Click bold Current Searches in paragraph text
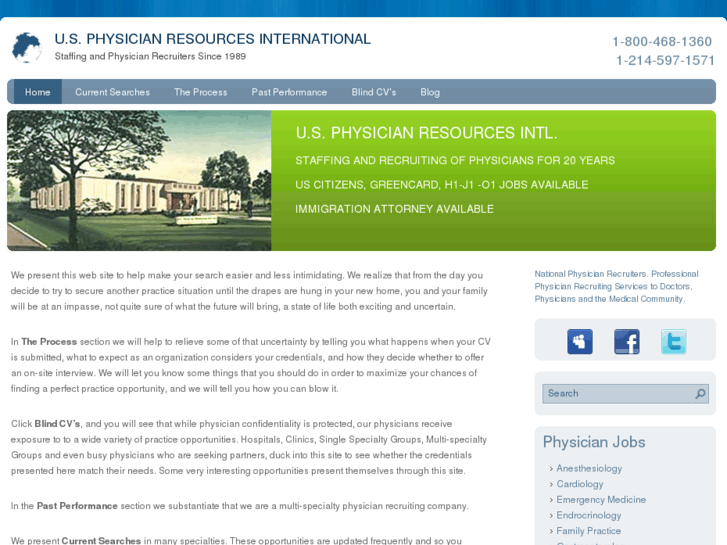This screenshot has height=545, width=727. (101, 541)
